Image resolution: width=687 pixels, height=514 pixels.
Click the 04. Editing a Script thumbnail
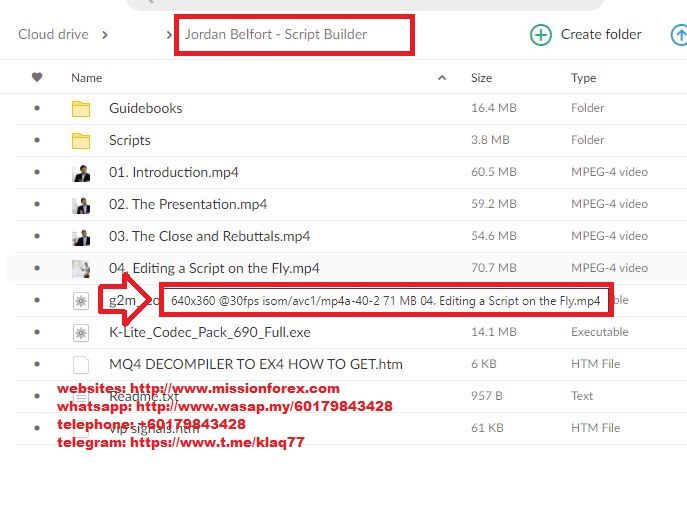[81, 269]
